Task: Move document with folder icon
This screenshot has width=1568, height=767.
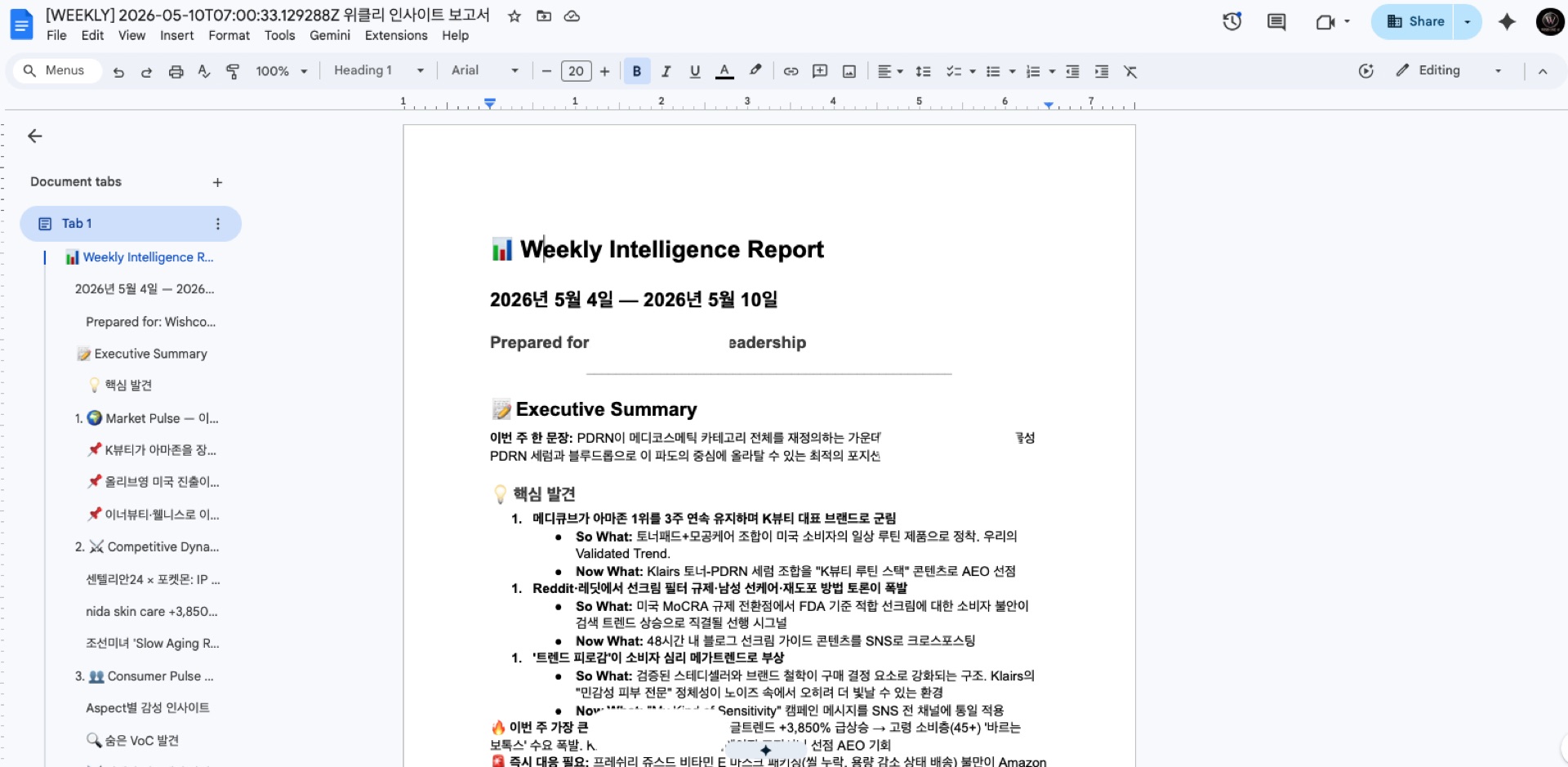Action: point(544,16)
